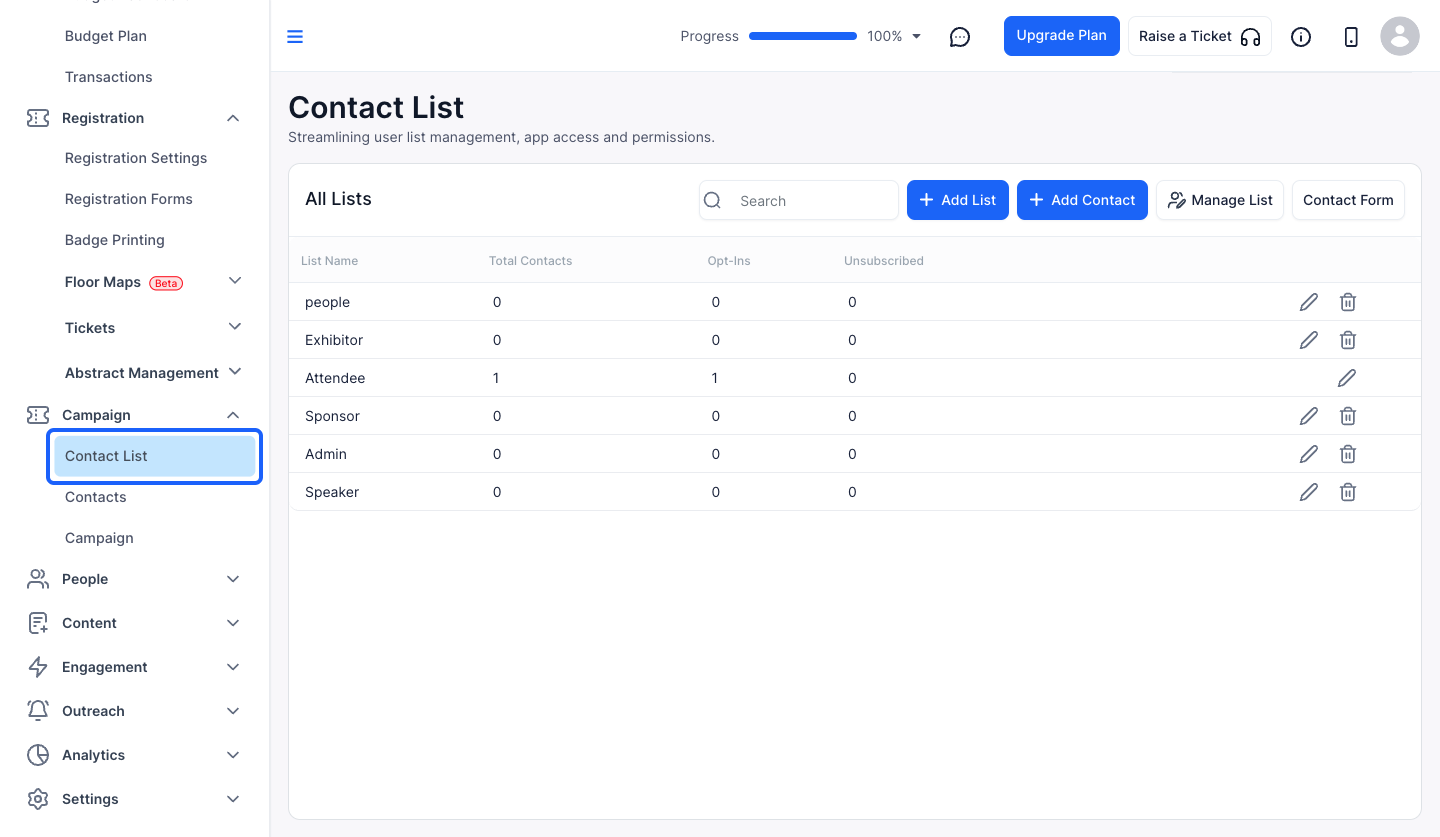
Task: Edit the Attendee list with the pencil icon
Action: pos(1347,378)
